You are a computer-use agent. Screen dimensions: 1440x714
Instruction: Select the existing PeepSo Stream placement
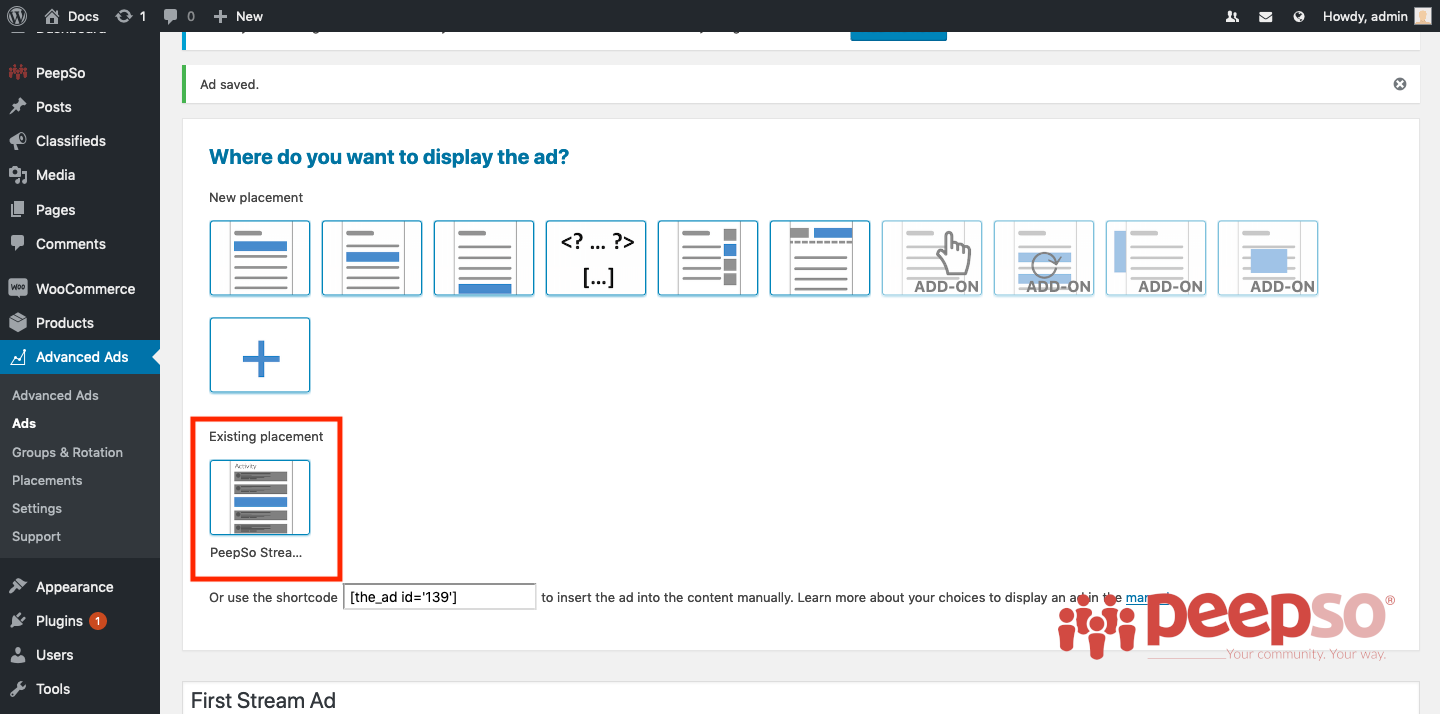pos(260,497)
